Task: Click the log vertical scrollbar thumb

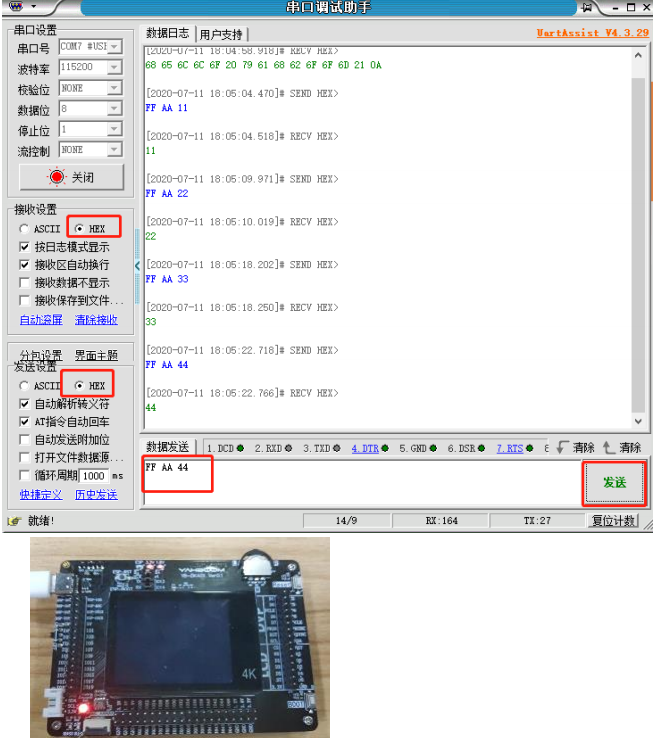Action: [x=638, y=245]
